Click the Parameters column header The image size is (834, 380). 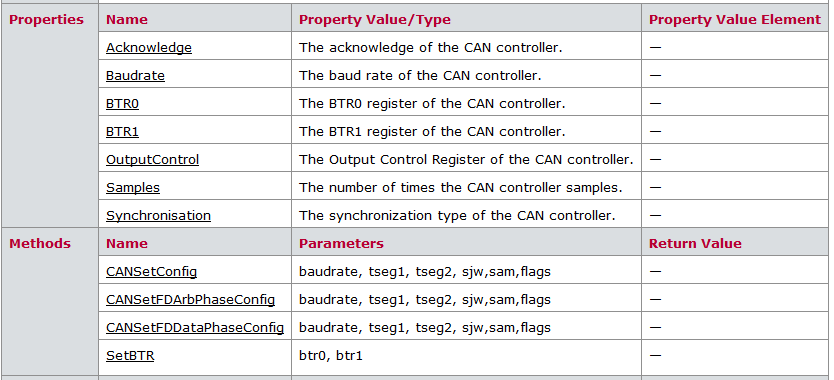(341, 243)
